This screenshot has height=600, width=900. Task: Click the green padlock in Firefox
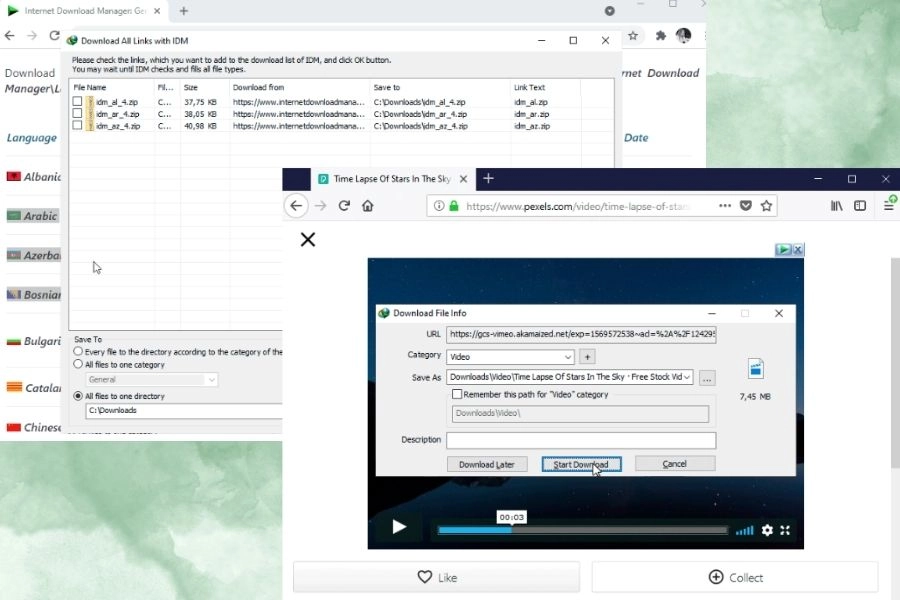pyautogui.click(x=454, y=206)
